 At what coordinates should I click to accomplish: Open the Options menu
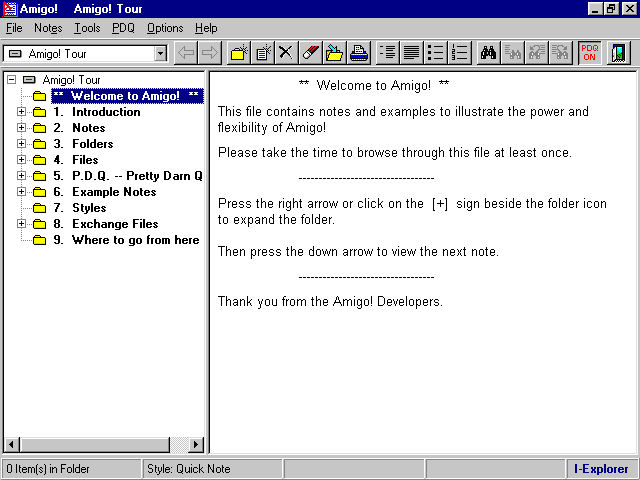pyautogui.click(x=165, y=28)
